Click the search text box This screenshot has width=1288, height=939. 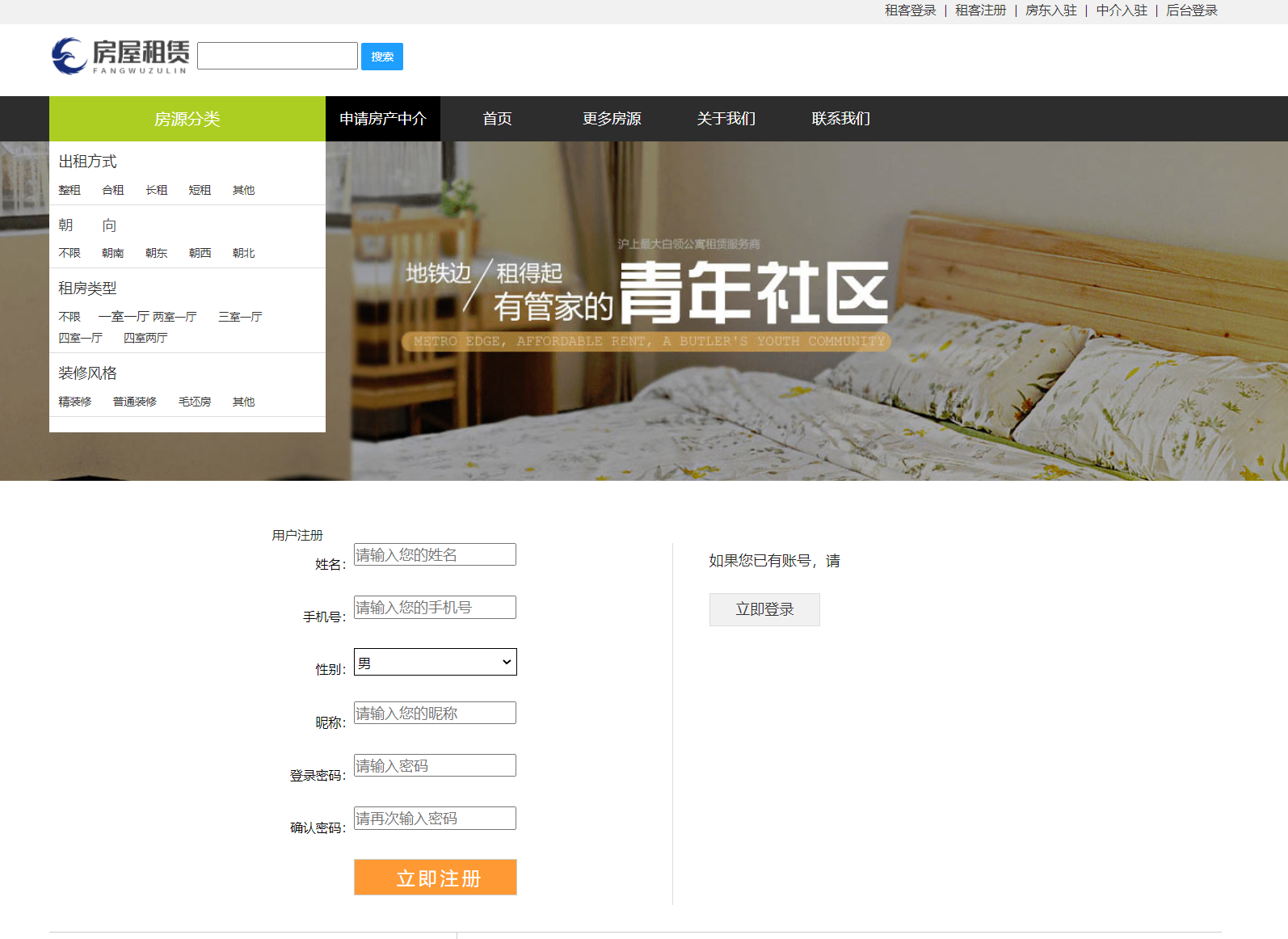[277, 56]
